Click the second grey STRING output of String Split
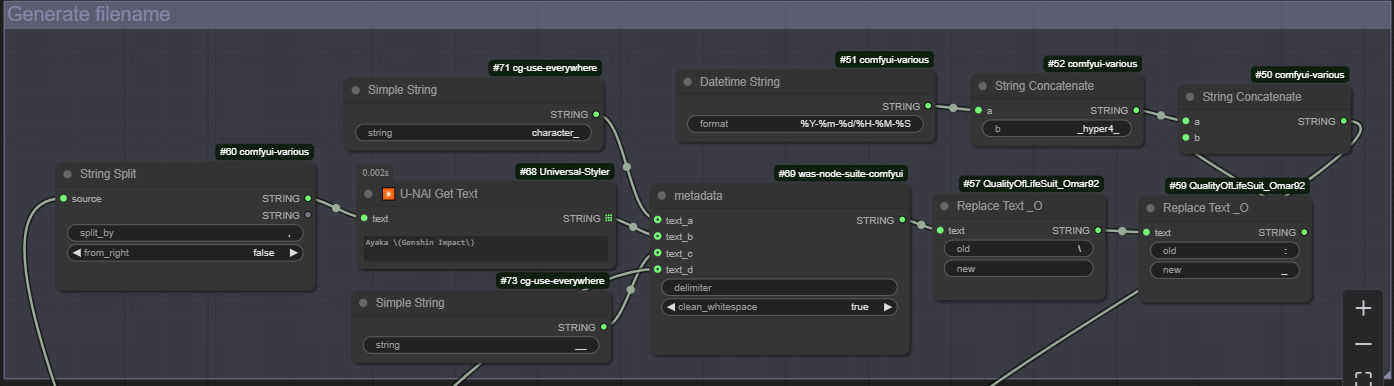This screenshot has height=386, width=1394. click(308, 215)
